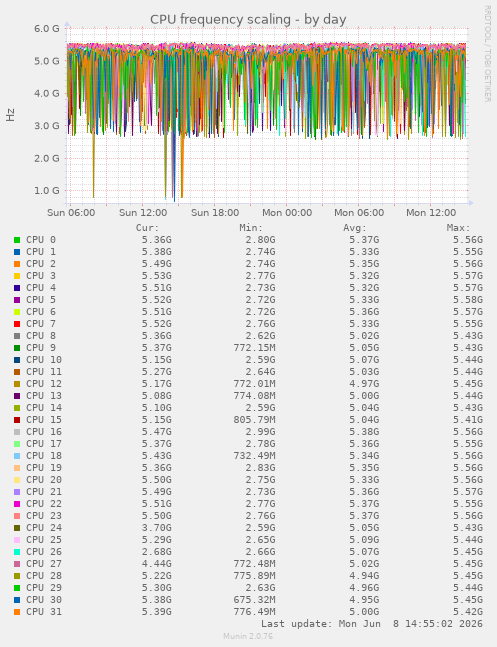Click the 'Hz' vertical axis label

[10, 115]
